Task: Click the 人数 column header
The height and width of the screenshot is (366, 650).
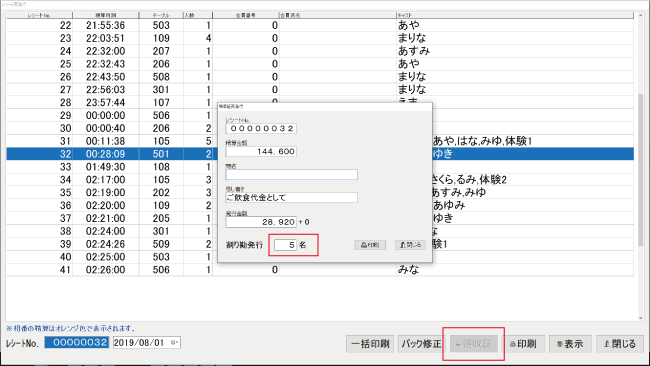Action: click(x=198, y=15)
